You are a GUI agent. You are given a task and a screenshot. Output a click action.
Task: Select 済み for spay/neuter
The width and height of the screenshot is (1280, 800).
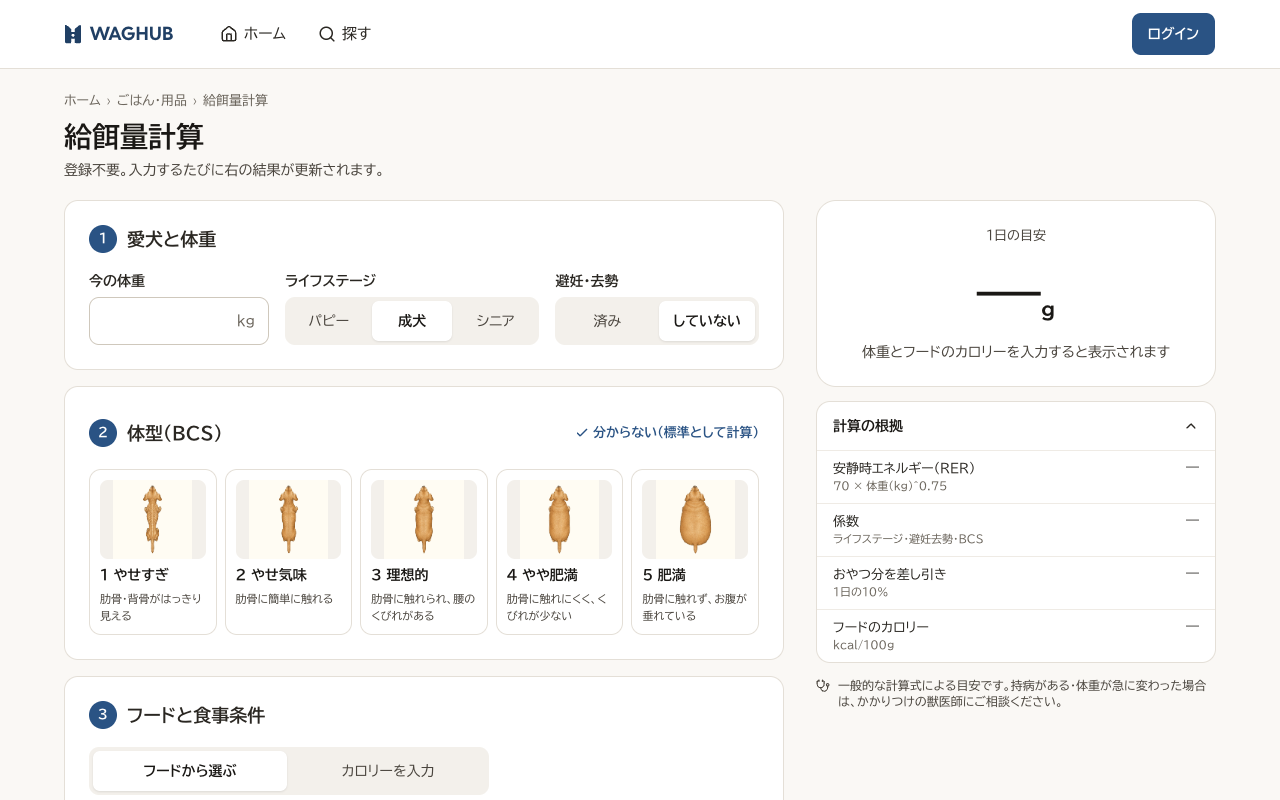coord(607,321)
